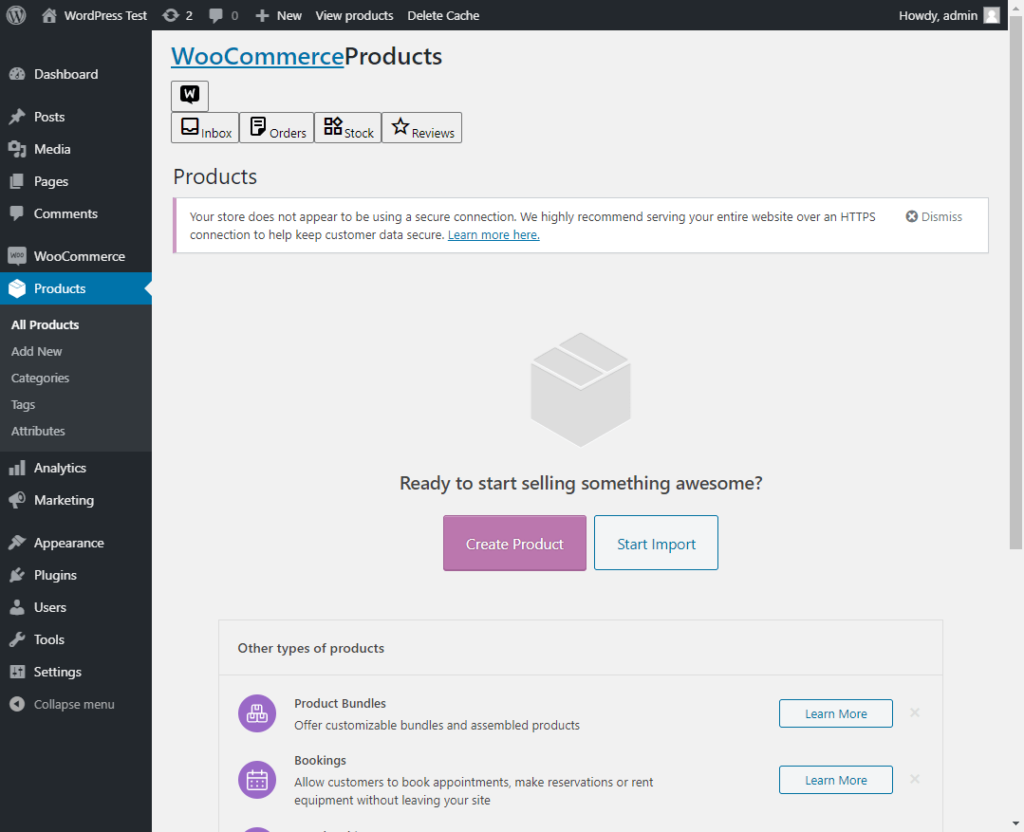
Task: Open the WordPress logo menu
Action: click(x=16, y=15)
